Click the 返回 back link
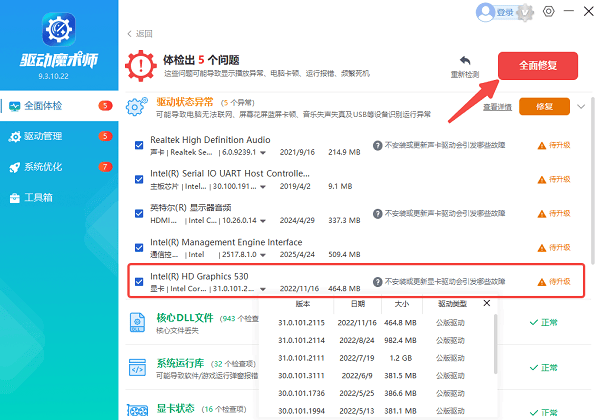 [140, 34]
